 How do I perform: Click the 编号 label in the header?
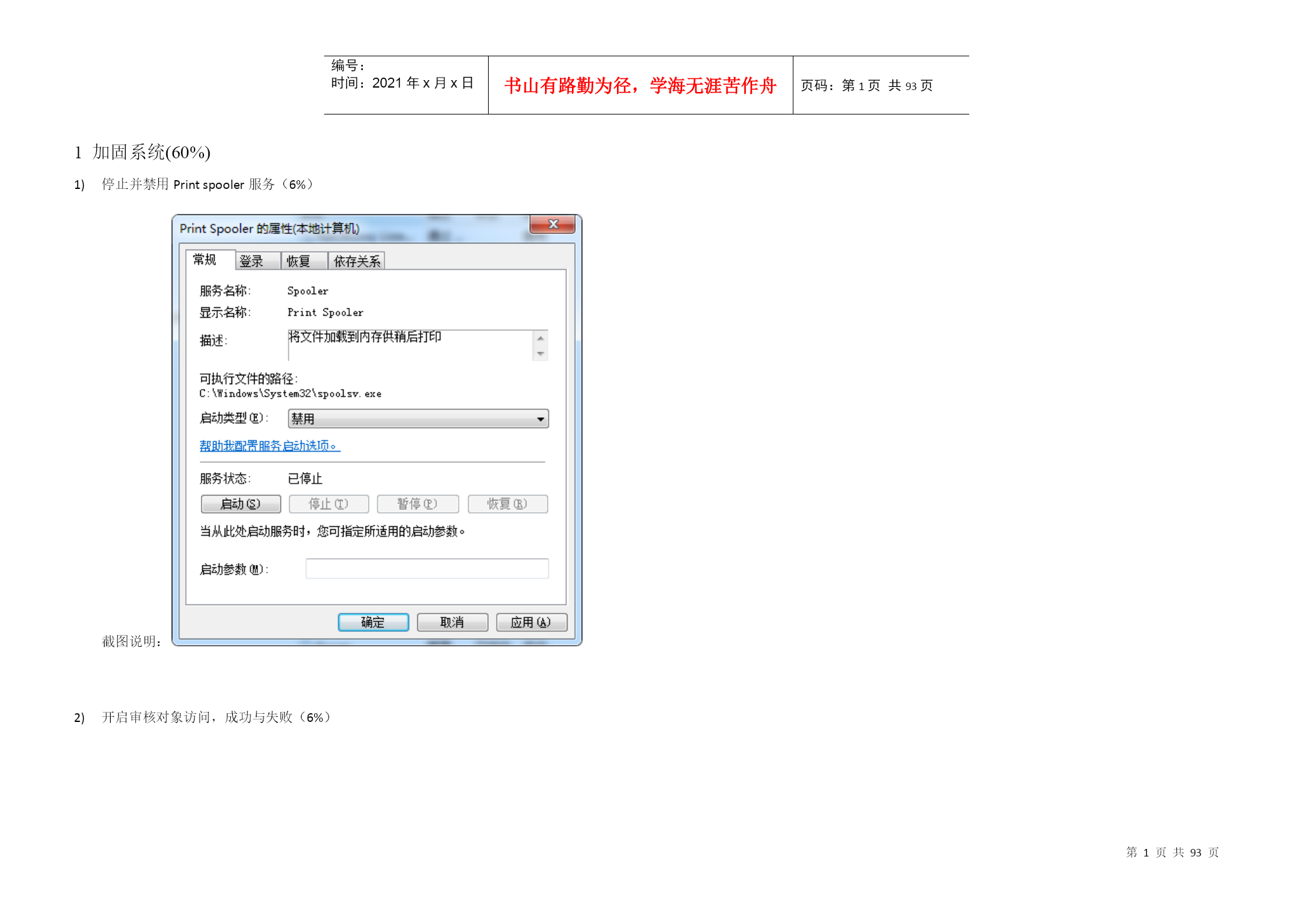coord(348,65)
